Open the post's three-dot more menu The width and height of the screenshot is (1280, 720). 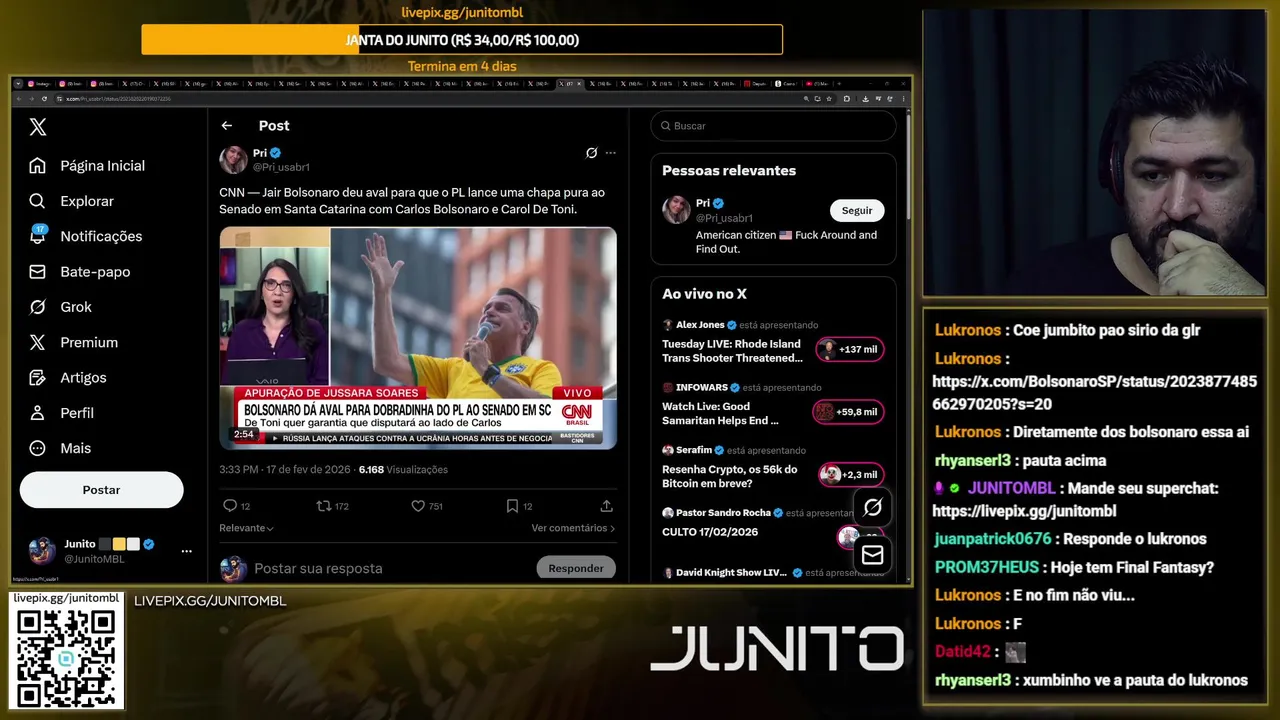610,153
